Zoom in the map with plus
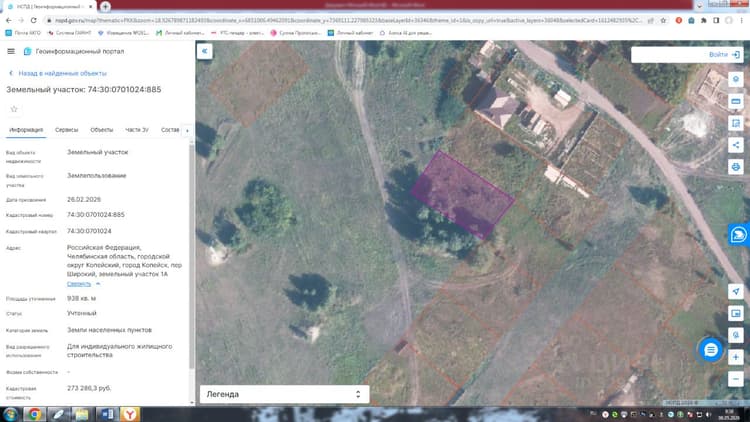This screenshot has width=750, height=422. (736, 357)
